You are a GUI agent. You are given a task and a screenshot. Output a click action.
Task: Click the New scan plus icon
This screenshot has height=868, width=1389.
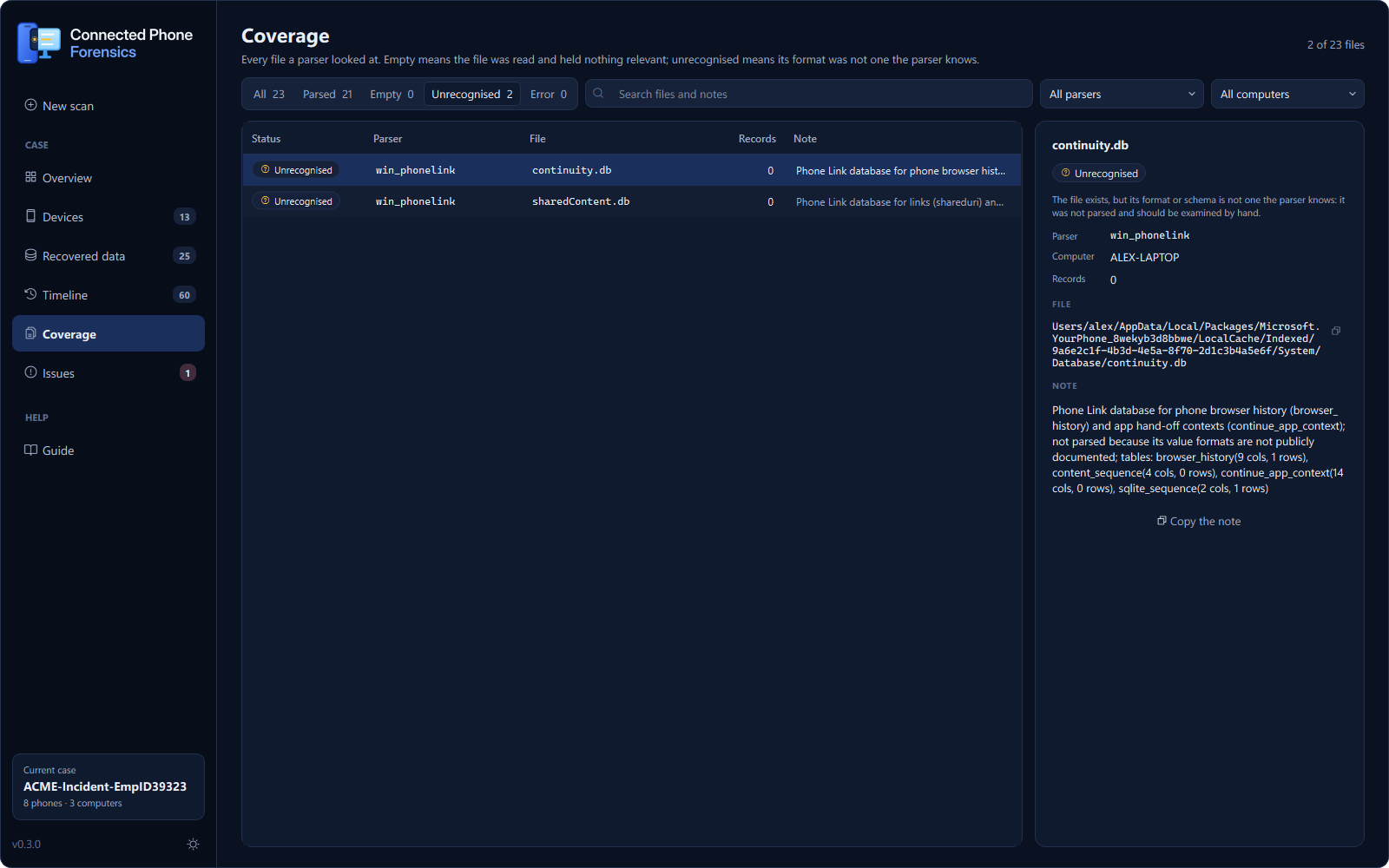pos(30,105)
